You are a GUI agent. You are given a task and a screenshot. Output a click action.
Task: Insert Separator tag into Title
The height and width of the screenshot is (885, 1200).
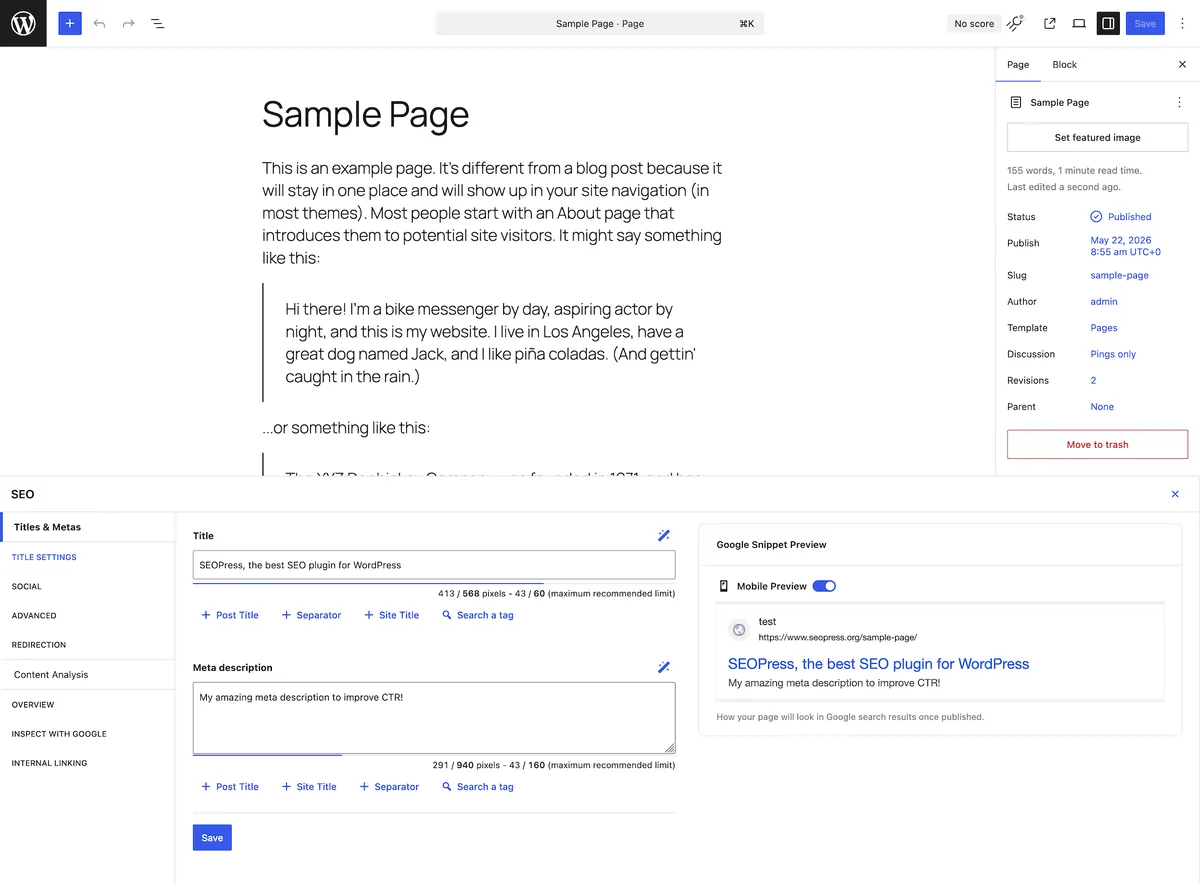coord(311,615)
